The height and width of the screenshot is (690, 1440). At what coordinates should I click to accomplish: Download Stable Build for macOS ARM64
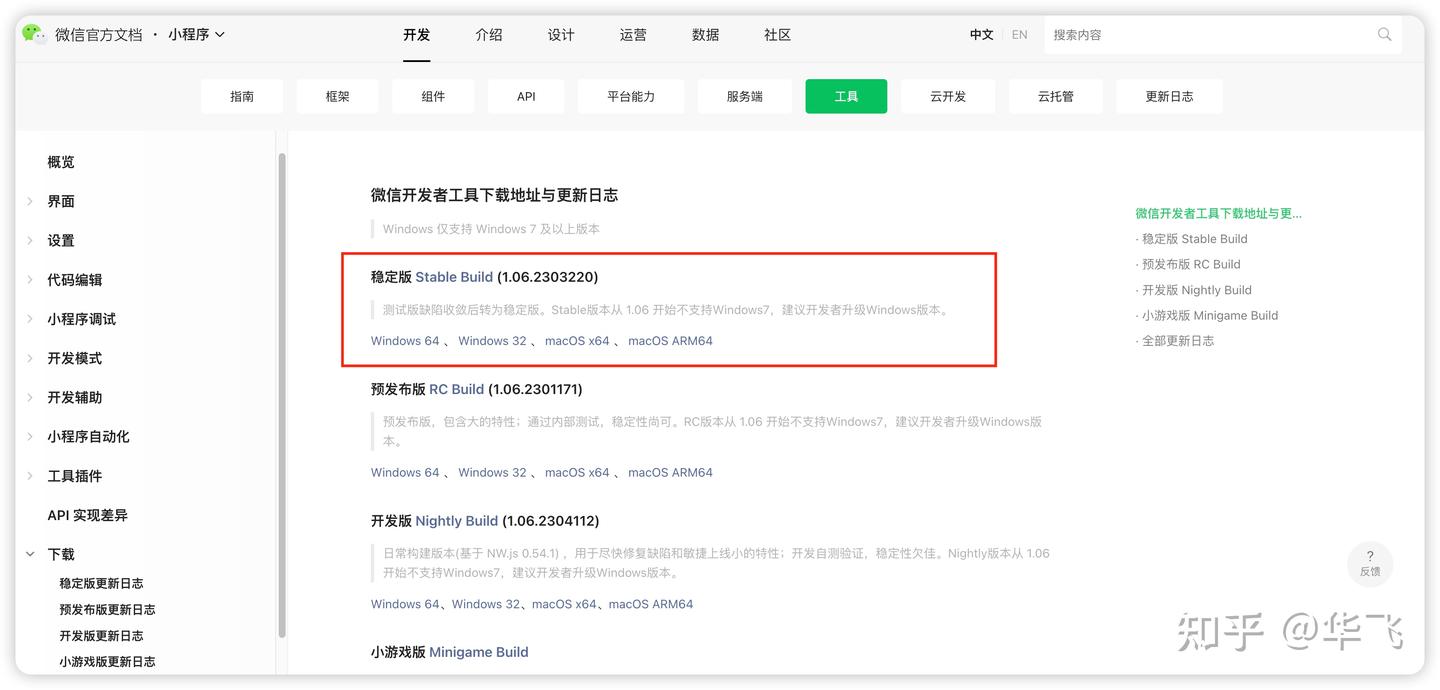670,341
